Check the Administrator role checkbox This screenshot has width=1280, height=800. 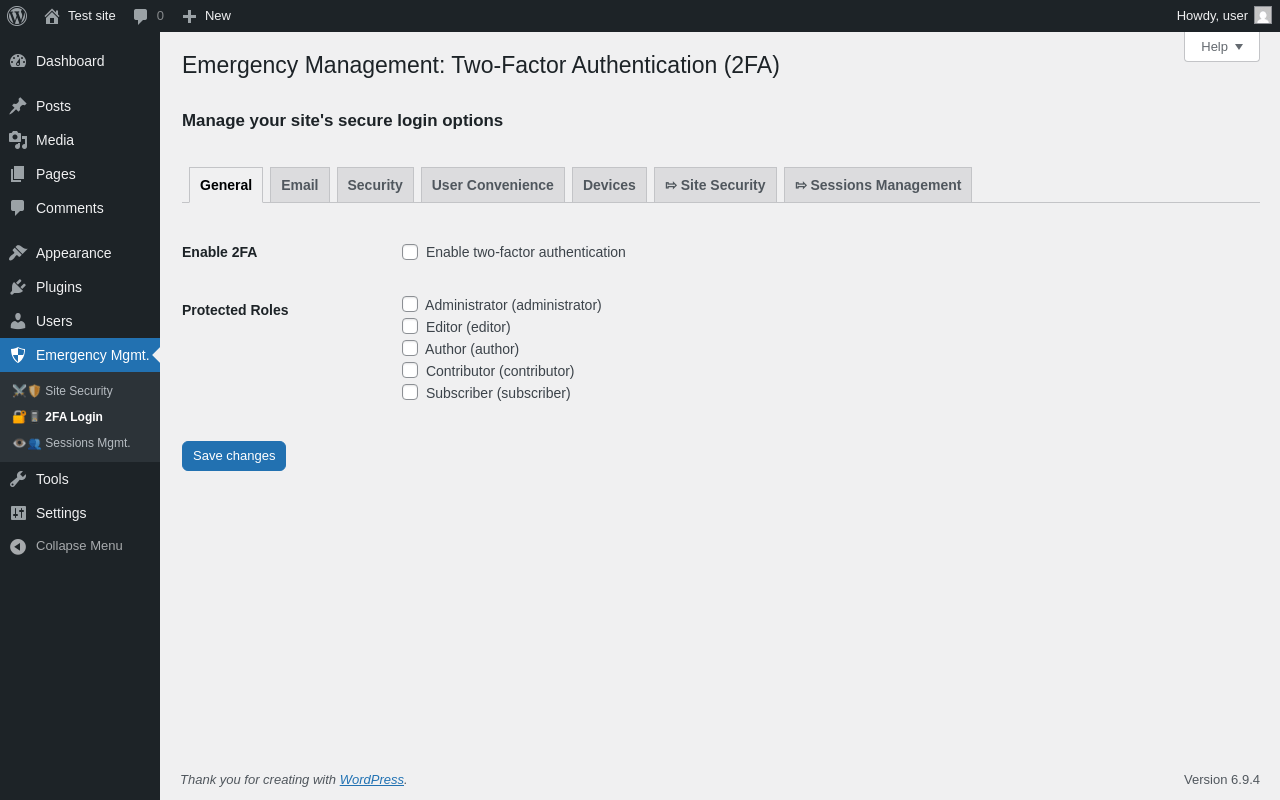click(x=410, y=304)
